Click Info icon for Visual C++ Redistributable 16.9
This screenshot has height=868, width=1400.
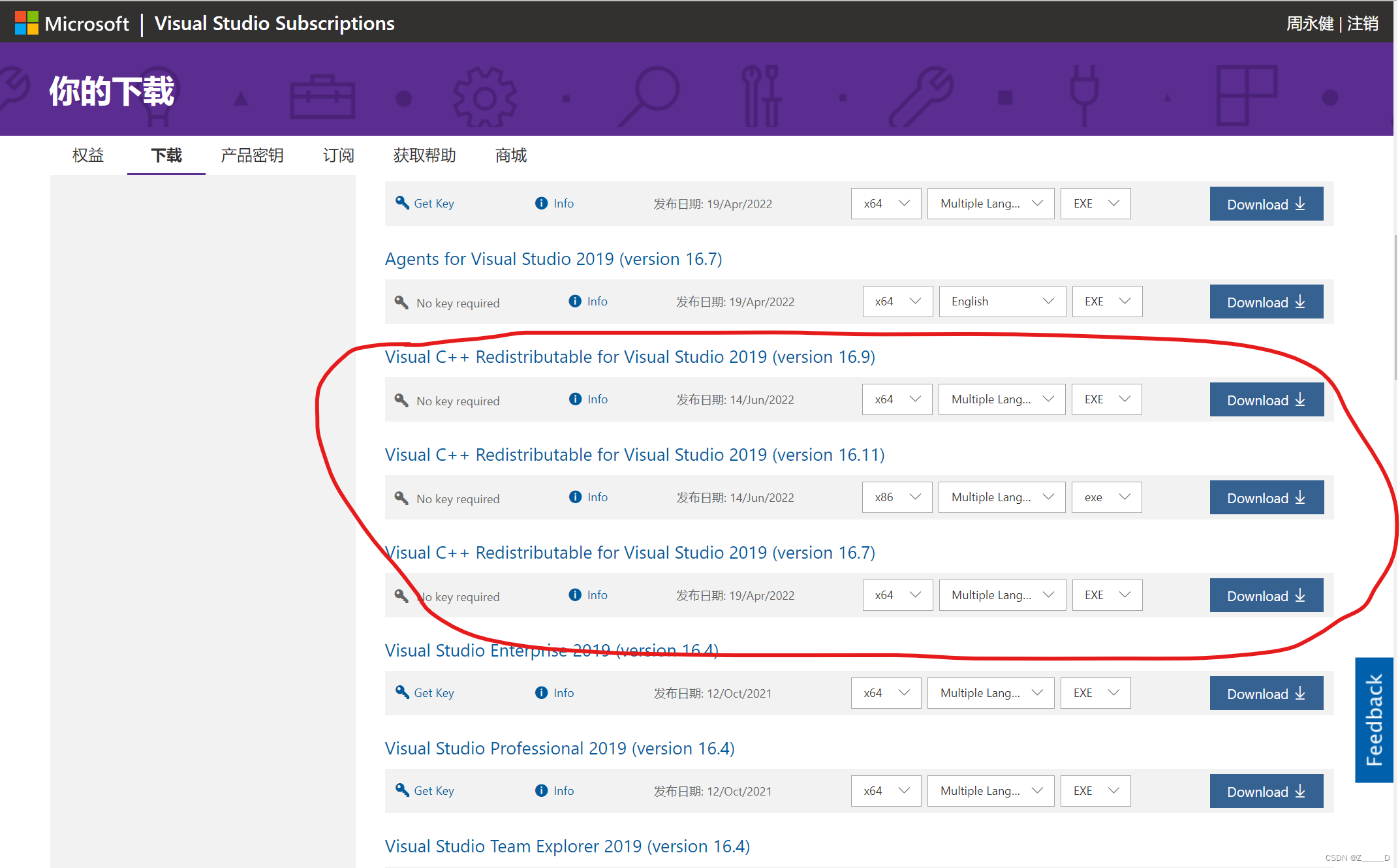coord(575,399)
